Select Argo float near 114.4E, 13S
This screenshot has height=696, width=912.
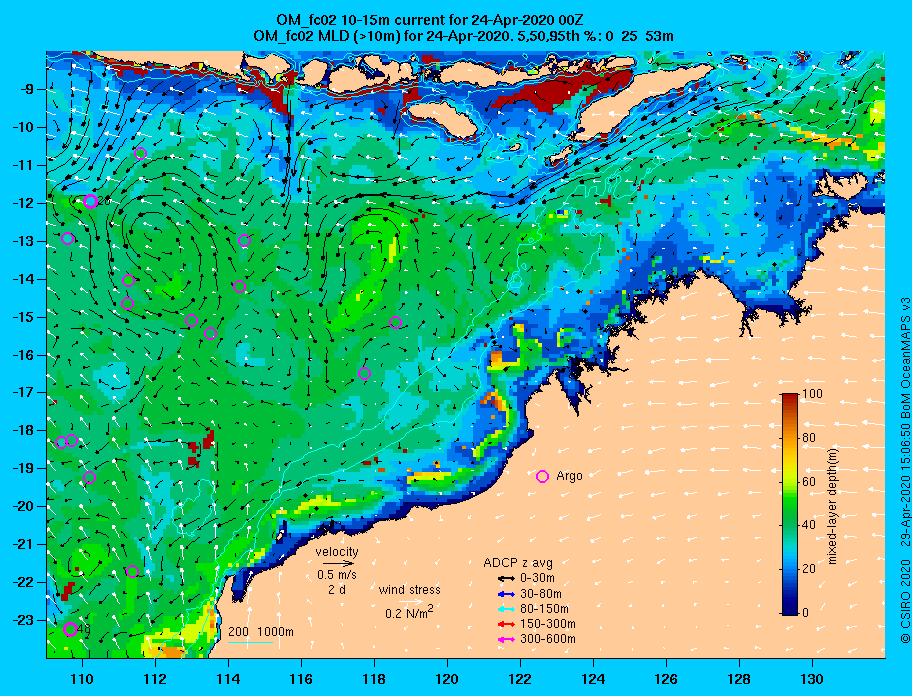244,240
